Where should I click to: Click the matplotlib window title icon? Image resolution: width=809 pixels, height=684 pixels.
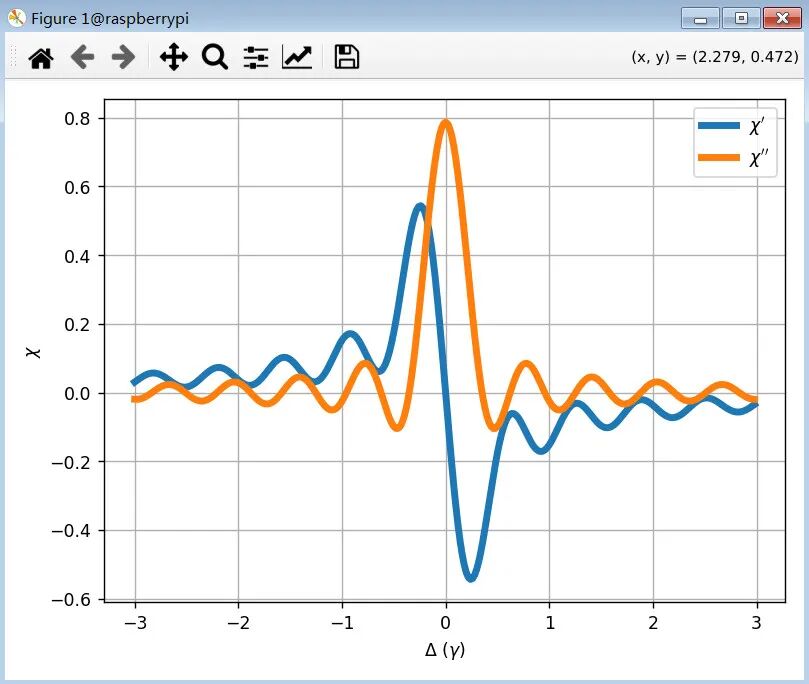pyautogui.click(x=17, y=19)
